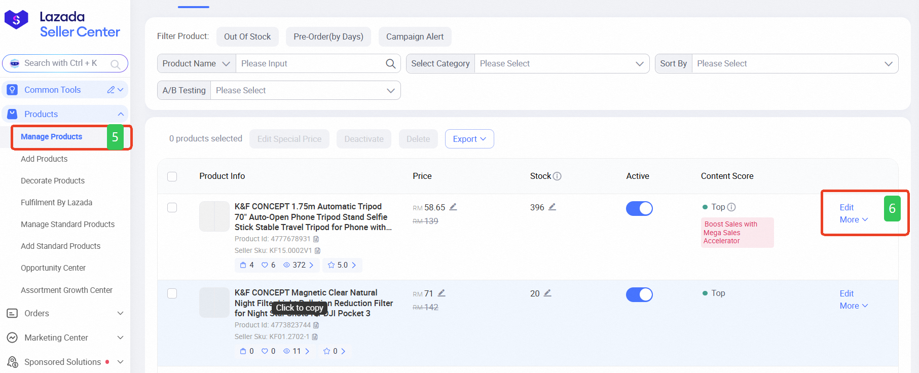
Task: Edit stock pencil icon next to 20
Action: click(x=547, y=293)
